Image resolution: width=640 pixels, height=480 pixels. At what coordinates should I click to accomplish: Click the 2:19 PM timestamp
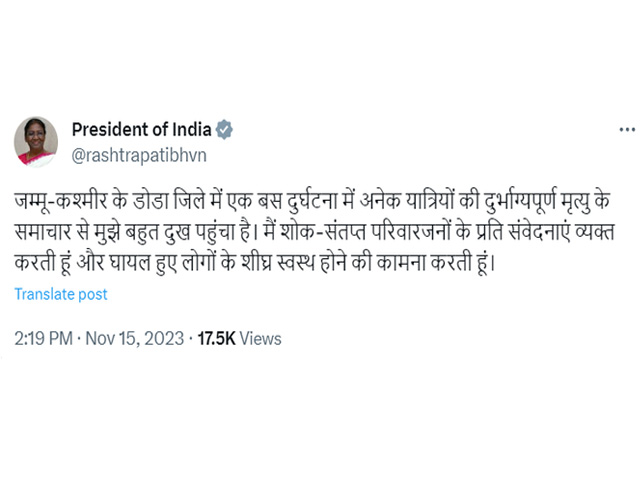(43, 338)
